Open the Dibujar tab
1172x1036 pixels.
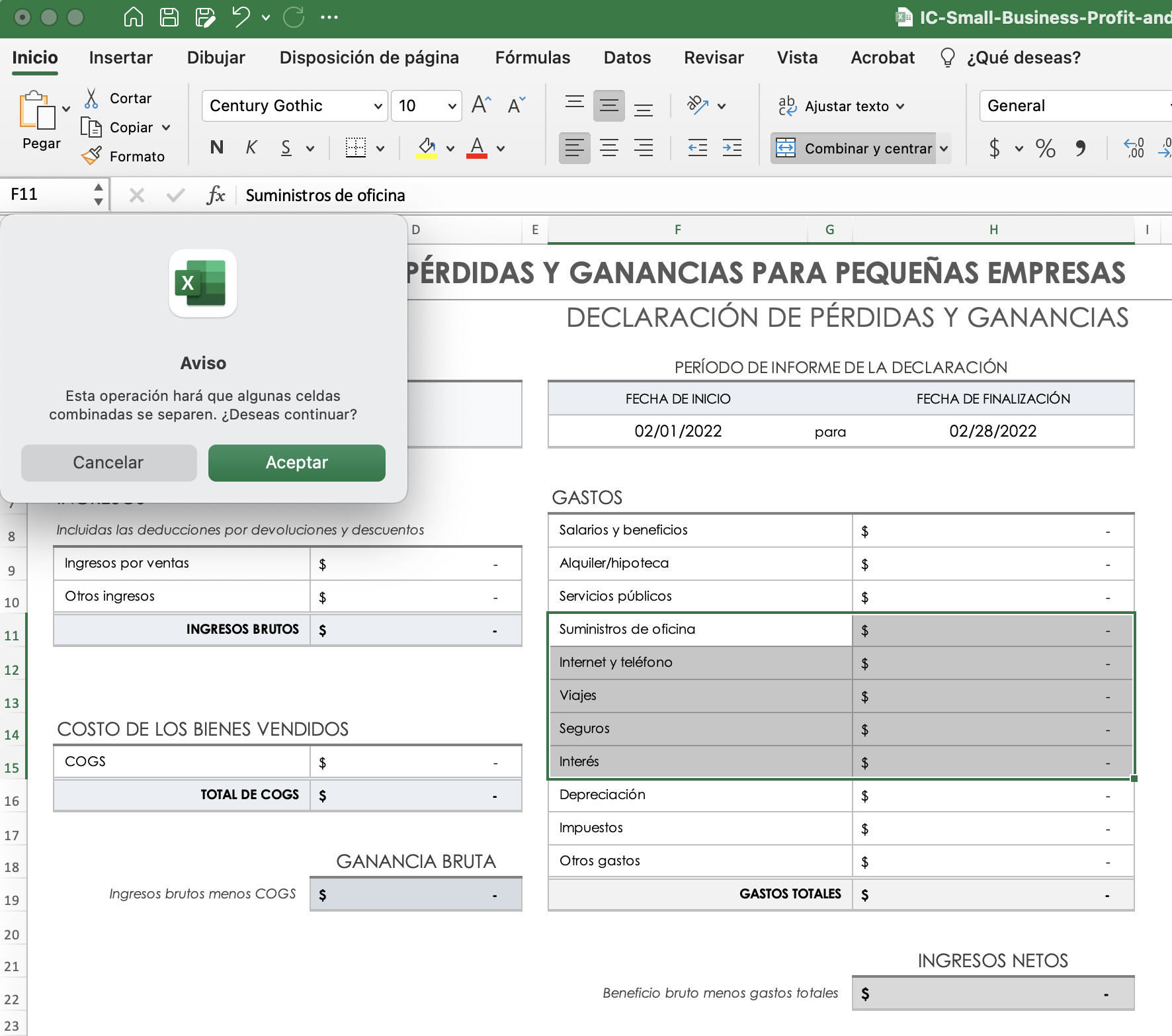[x=216, y=58]
